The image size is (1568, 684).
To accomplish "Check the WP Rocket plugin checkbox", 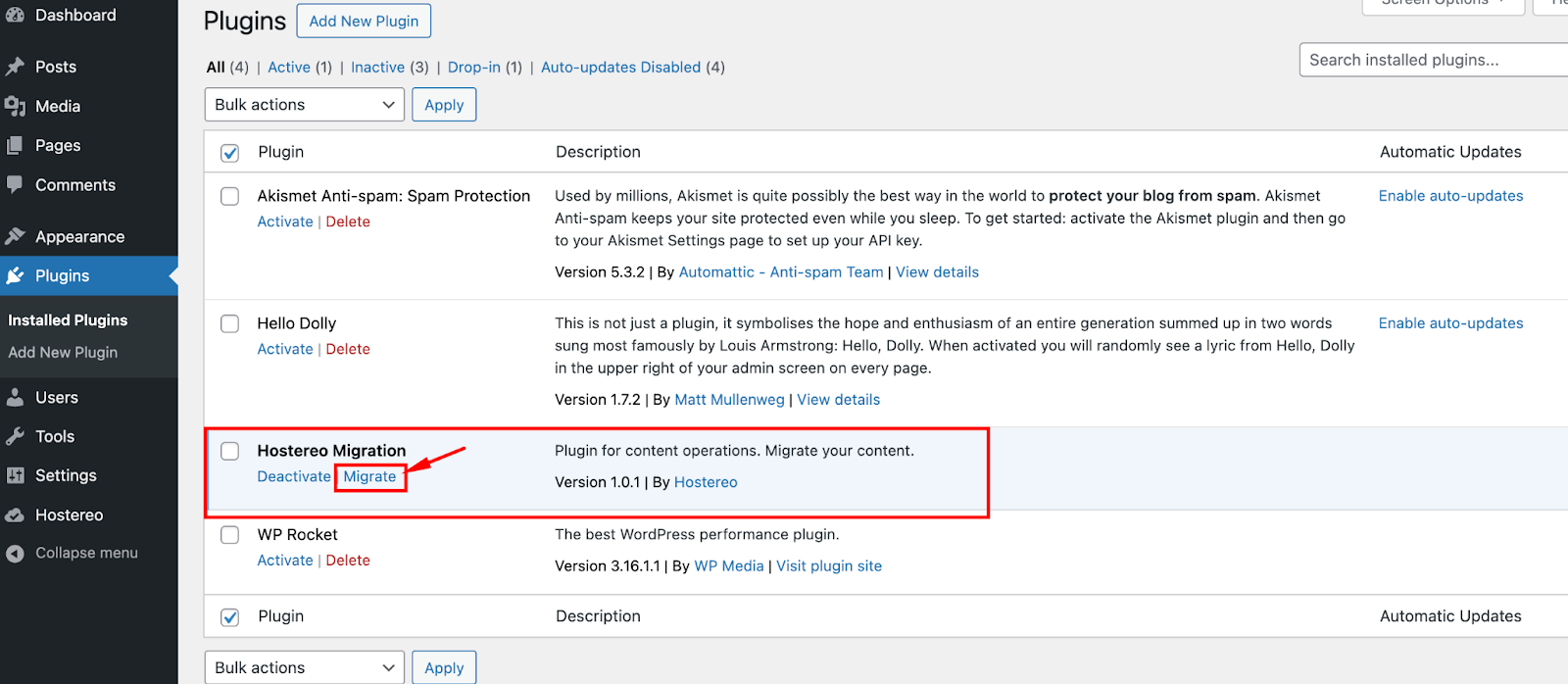I will [x=229, y=535].
